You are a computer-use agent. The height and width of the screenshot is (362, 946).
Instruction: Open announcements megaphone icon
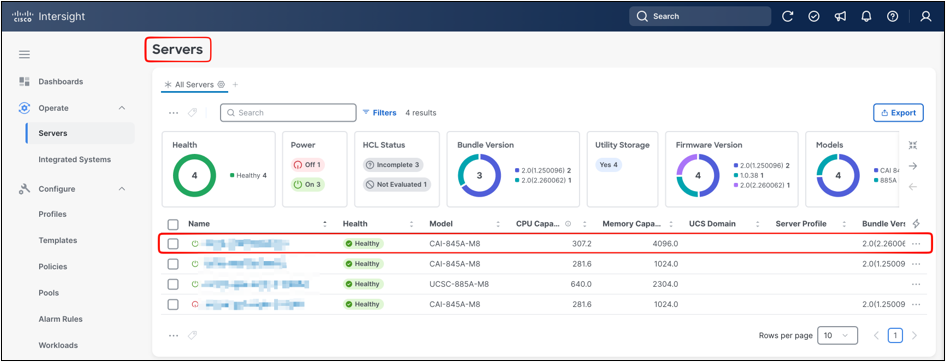pos(840,17)
